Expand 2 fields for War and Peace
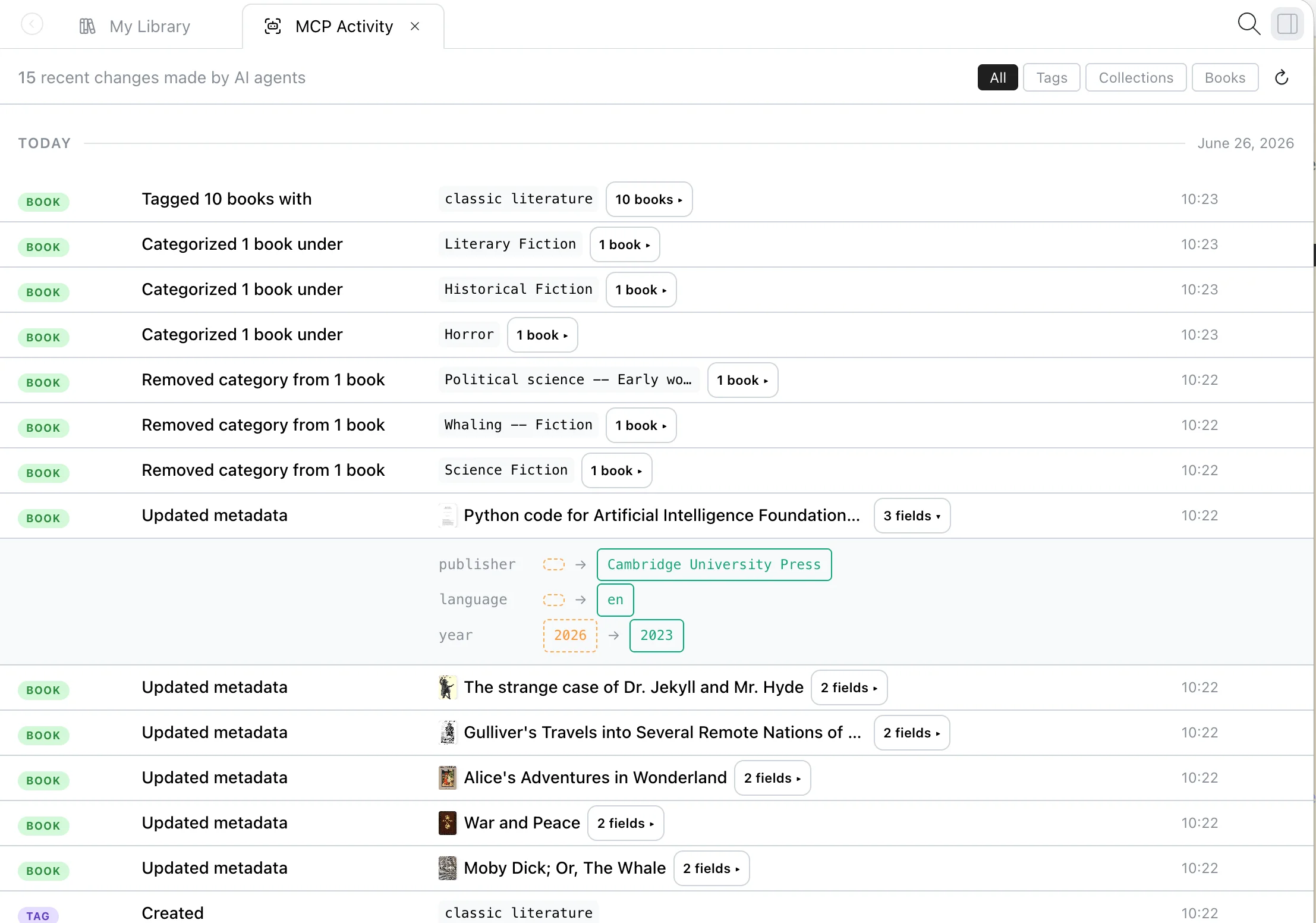This screenshot has height=923, width=1316. (626, 823)
